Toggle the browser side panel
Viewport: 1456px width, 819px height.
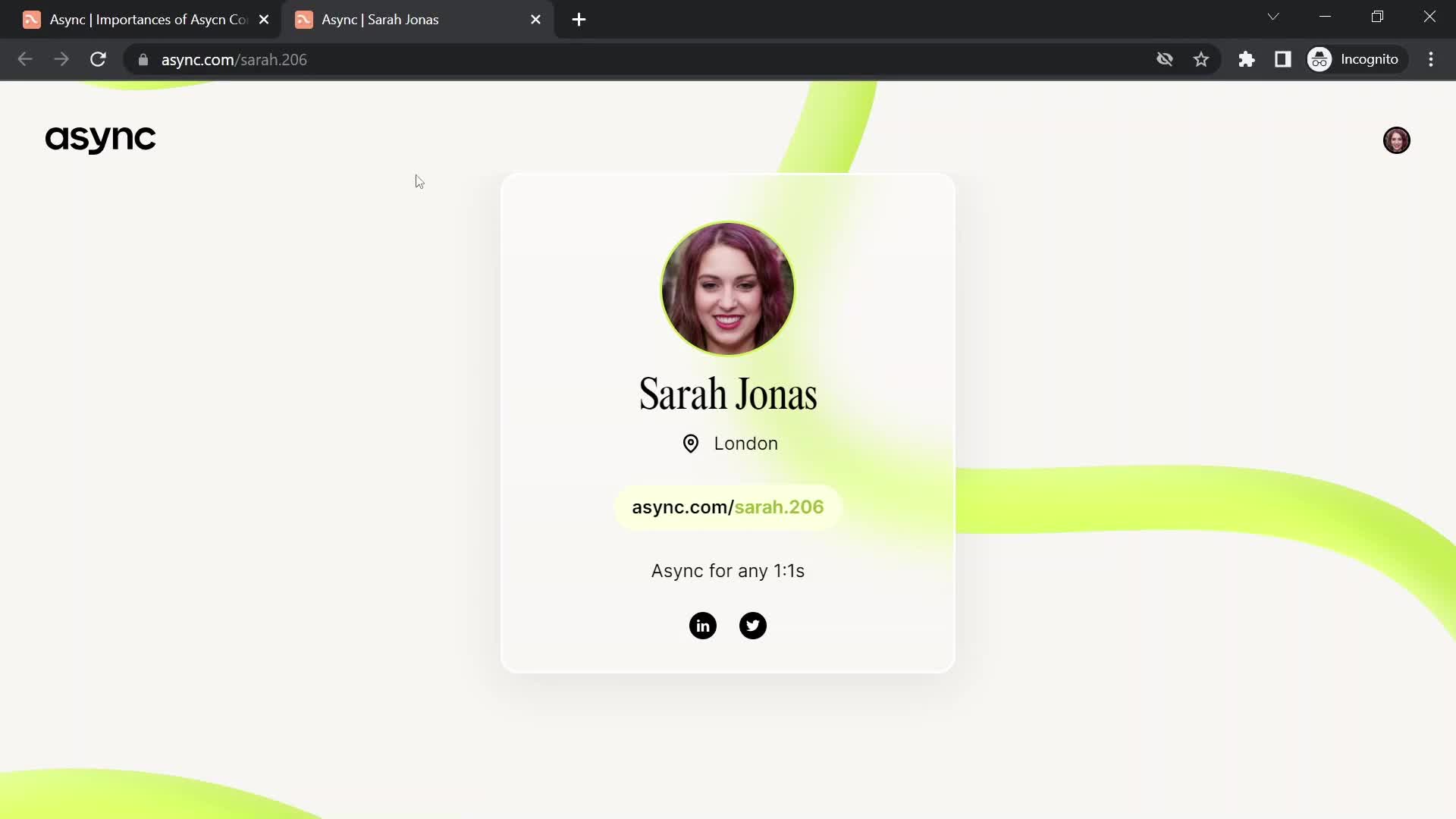click(x=1282, y=59)
